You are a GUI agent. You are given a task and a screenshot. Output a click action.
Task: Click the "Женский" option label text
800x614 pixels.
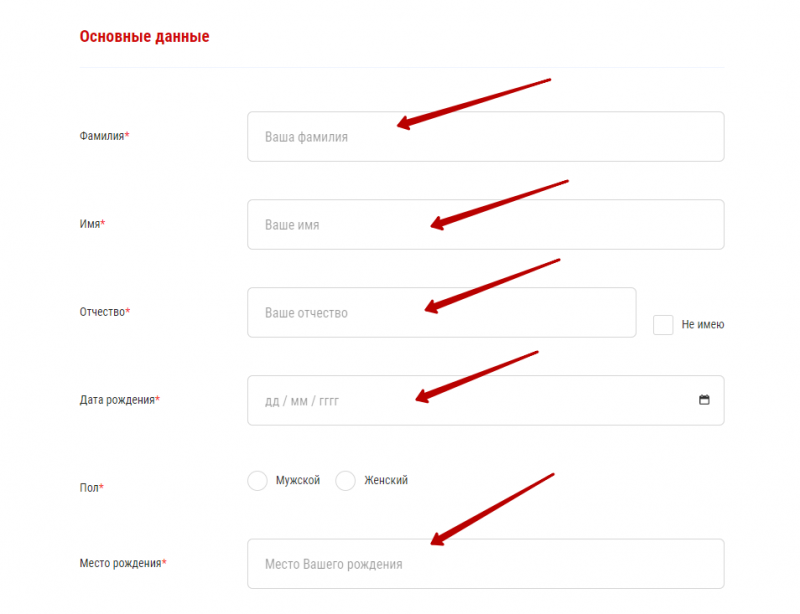pos(385,481)
